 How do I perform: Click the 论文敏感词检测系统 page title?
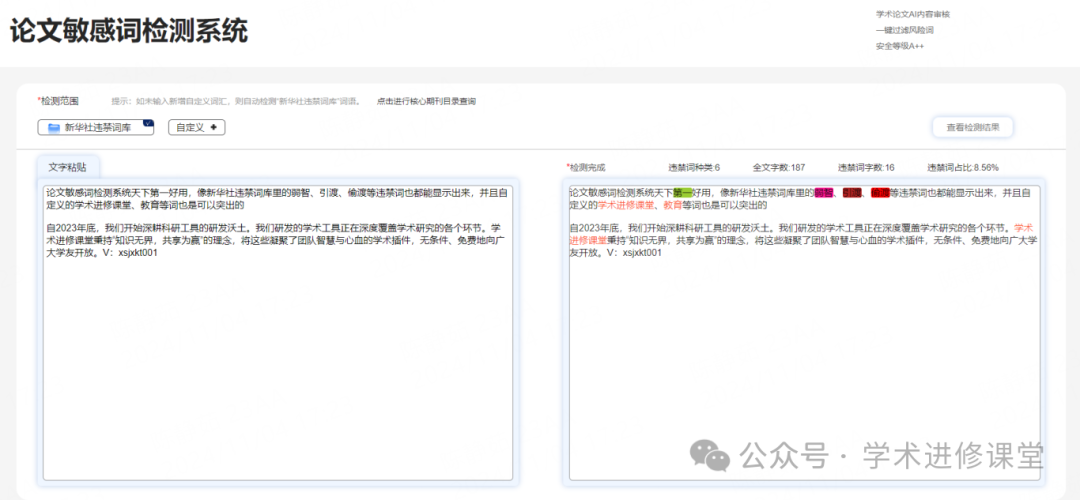pos(129,31)
